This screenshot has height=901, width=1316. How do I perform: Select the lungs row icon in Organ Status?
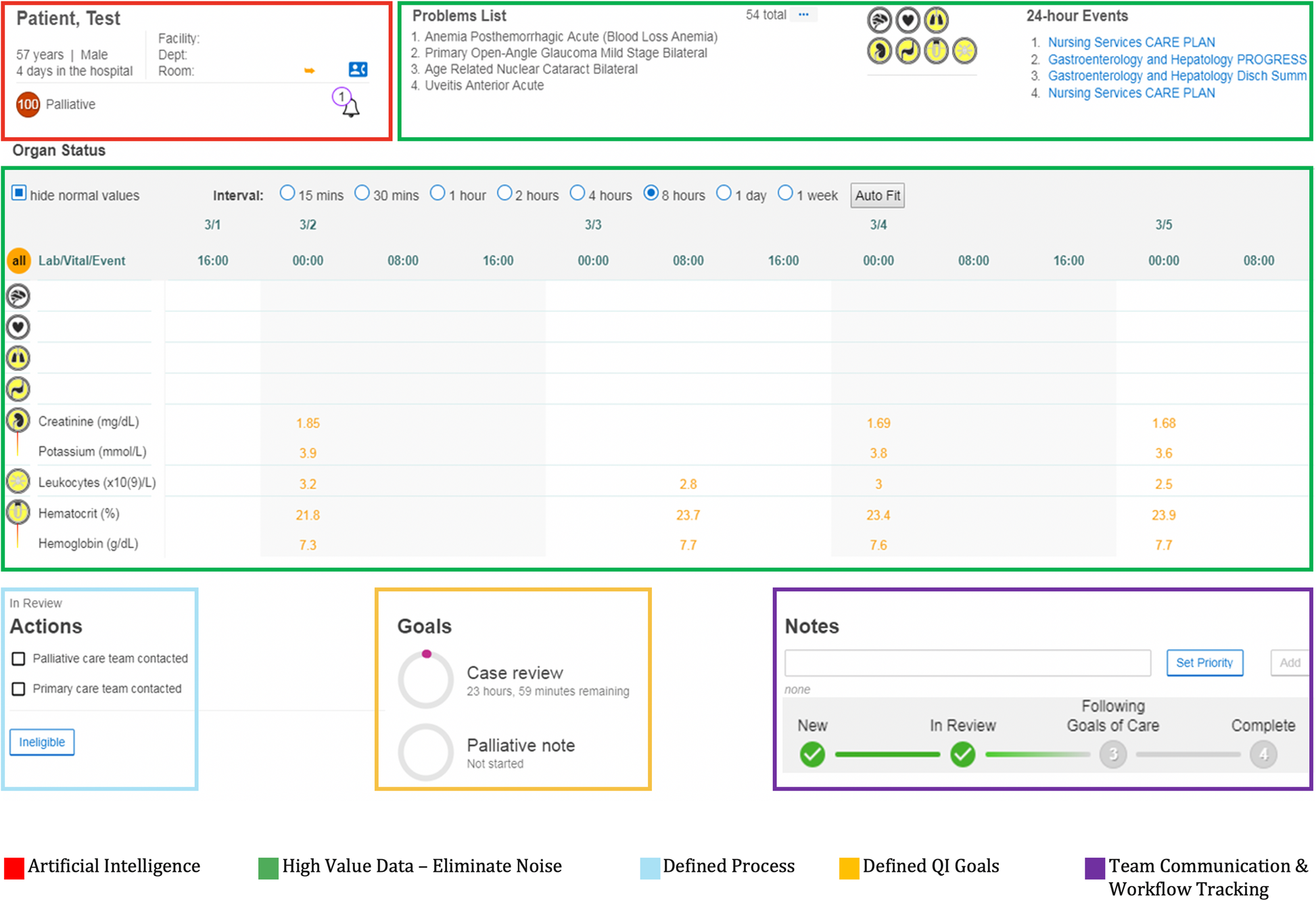[x=18, y=358]
